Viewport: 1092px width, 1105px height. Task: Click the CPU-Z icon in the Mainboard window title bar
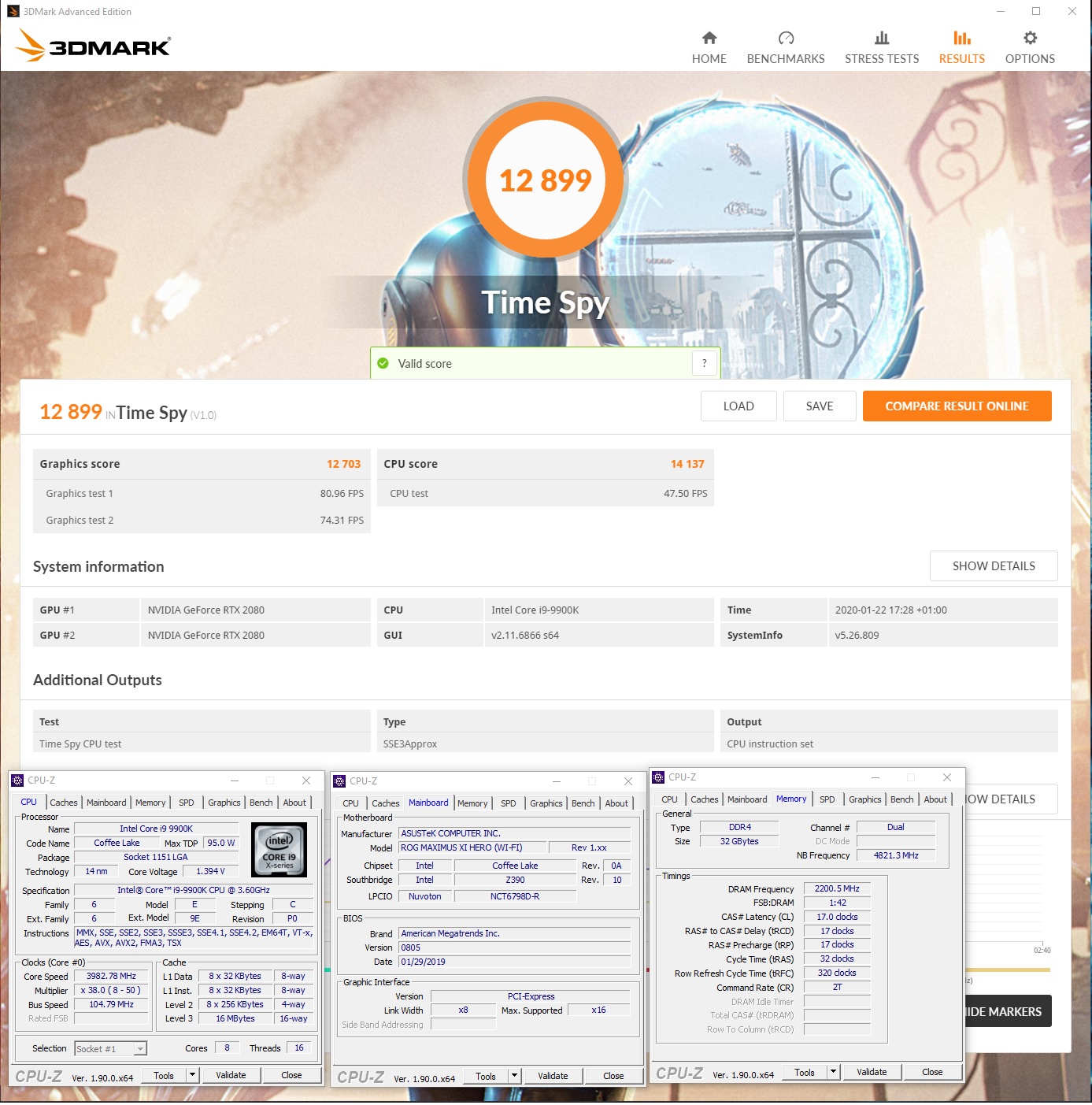tap(339, 781)
